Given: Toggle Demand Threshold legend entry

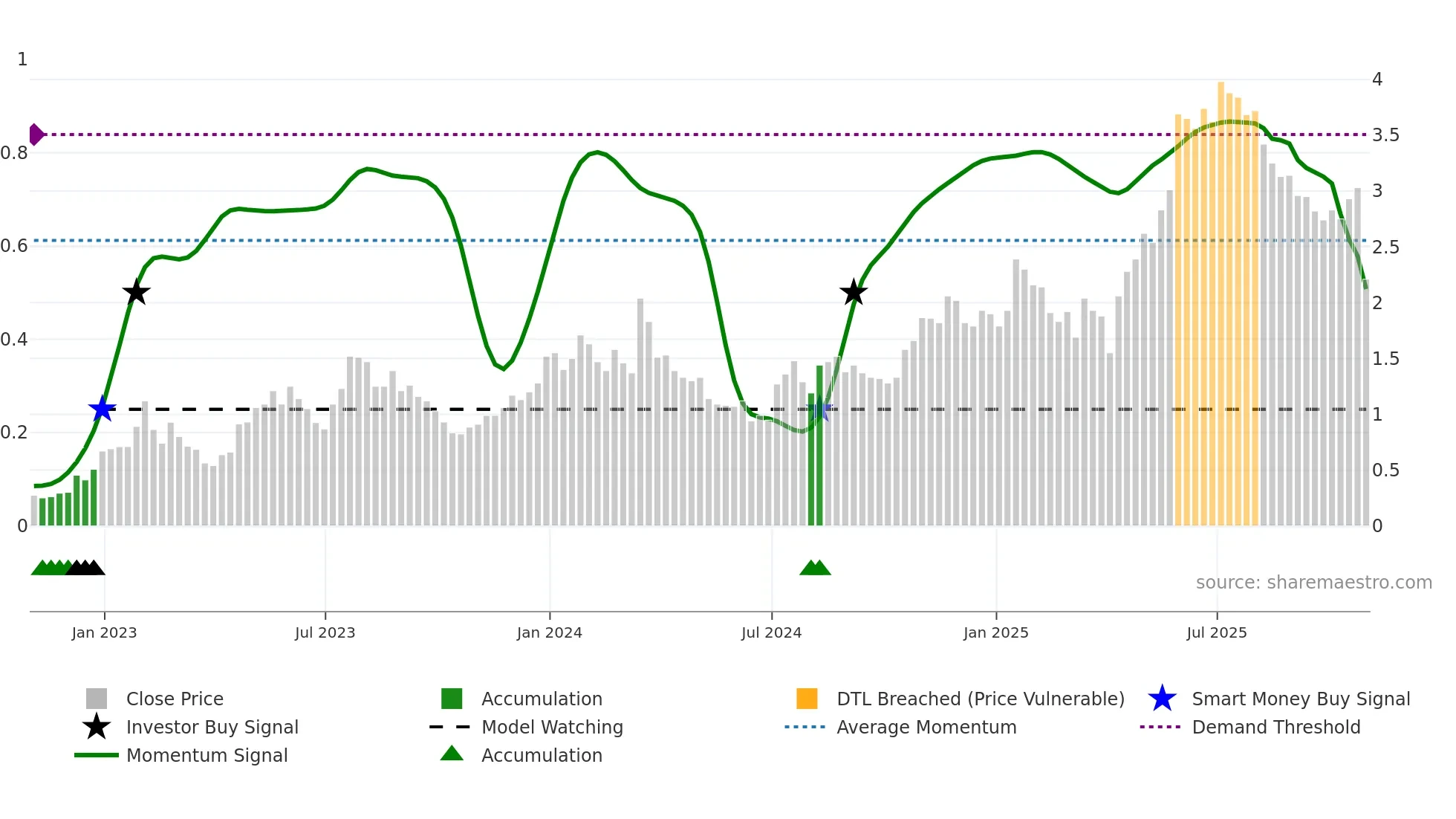Looking at the screenshot, I should 1275,727.
